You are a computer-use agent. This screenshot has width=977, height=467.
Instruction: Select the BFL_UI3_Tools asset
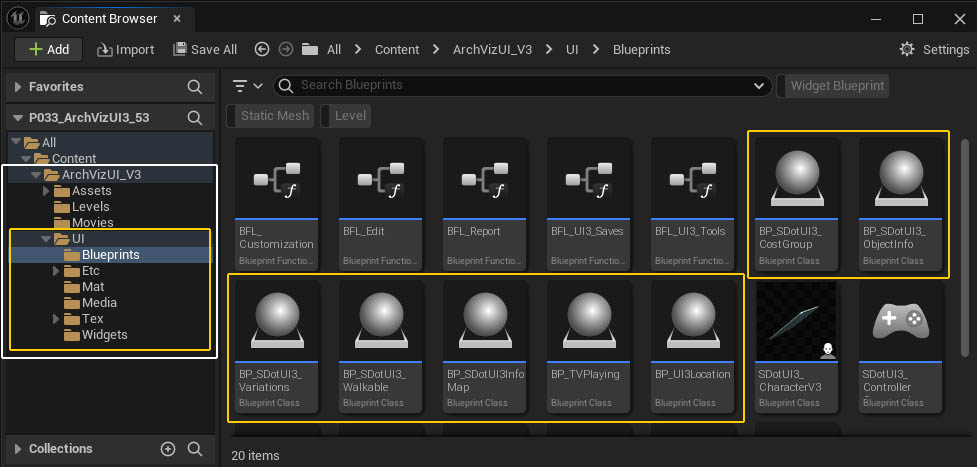[693, 205]
